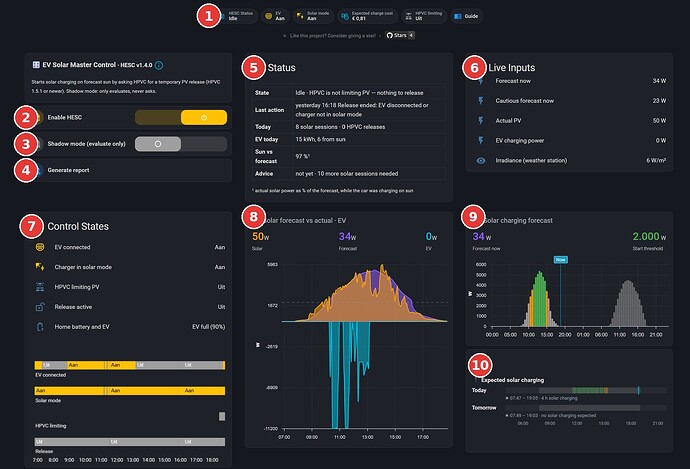Click the orange '50W' Solar legend value
The image size is (690, 469).
click(261, 237)
